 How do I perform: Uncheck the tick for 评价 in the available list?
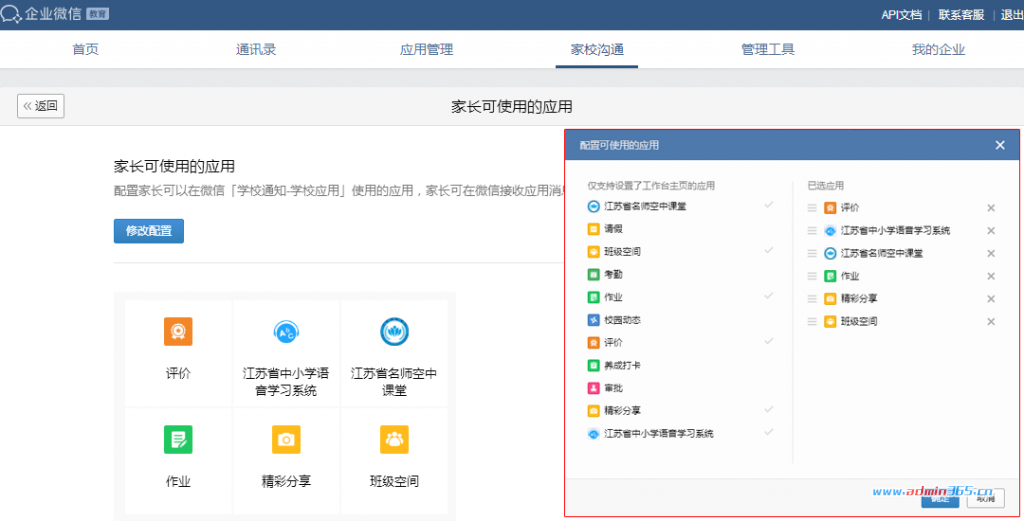(769, 341)
